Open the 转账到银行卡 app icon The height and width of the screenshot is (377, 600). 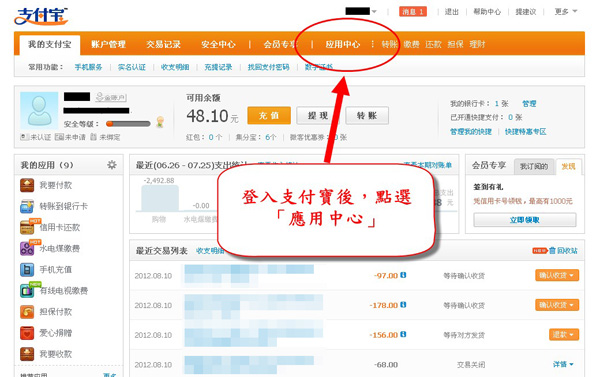27,206
